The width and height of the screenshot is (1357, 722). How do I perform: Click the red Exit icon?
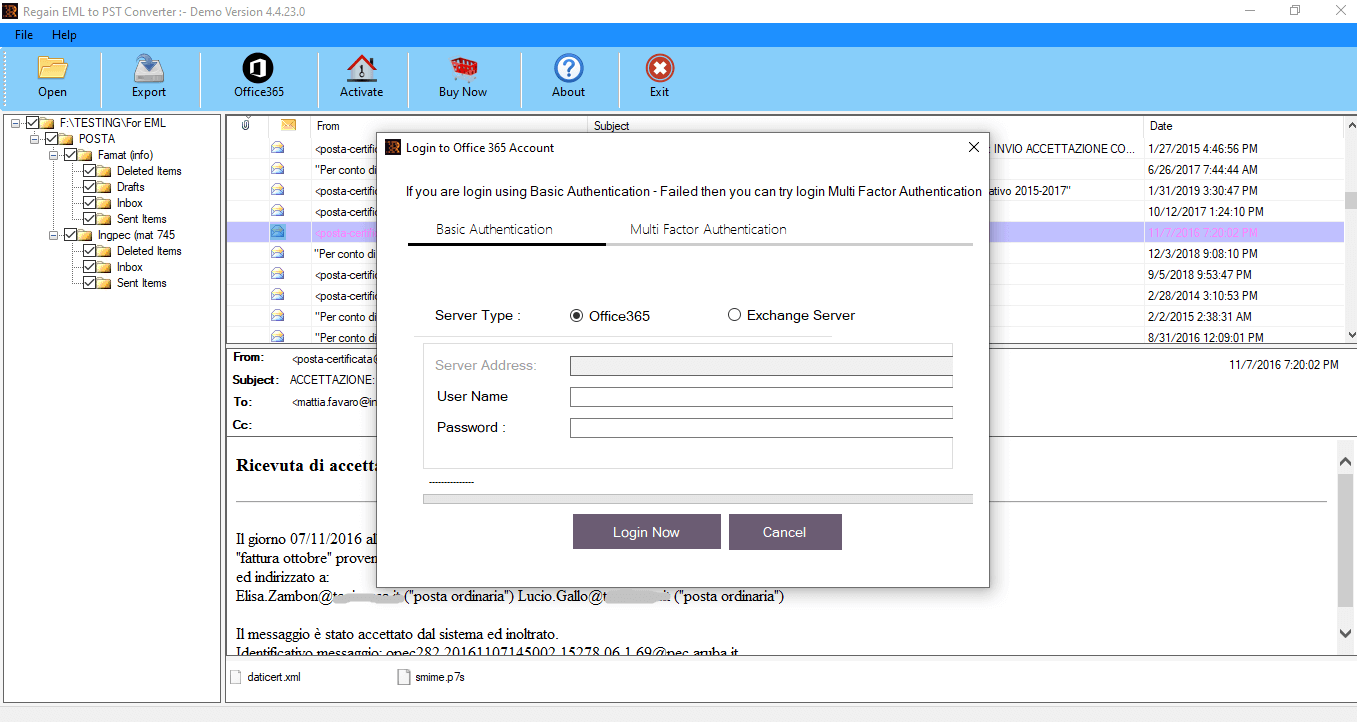pos(659,68)
